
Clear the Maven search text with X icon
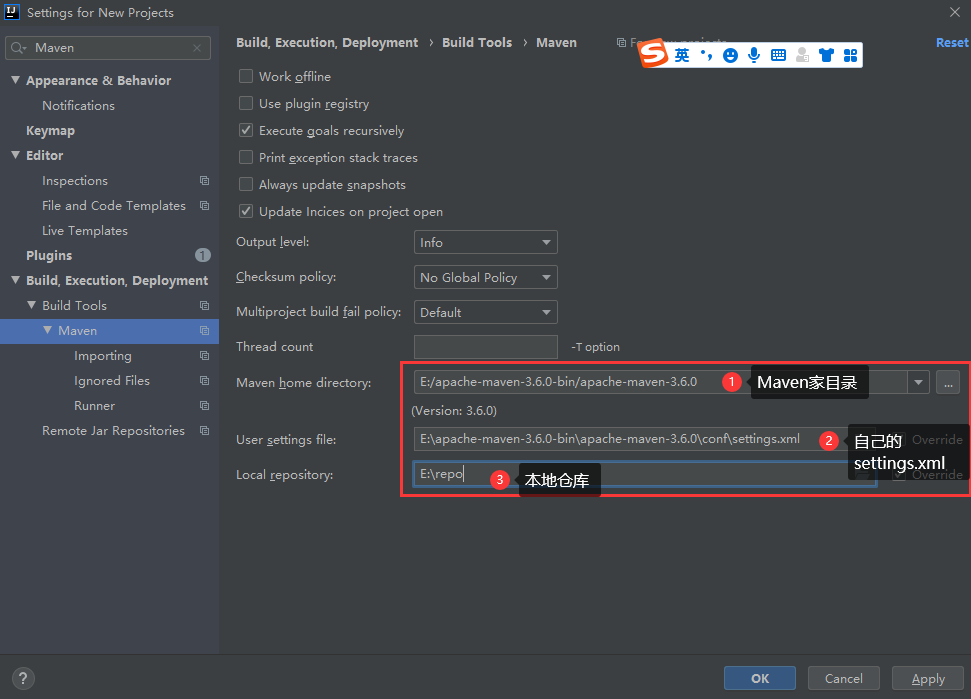coord(197,48)
